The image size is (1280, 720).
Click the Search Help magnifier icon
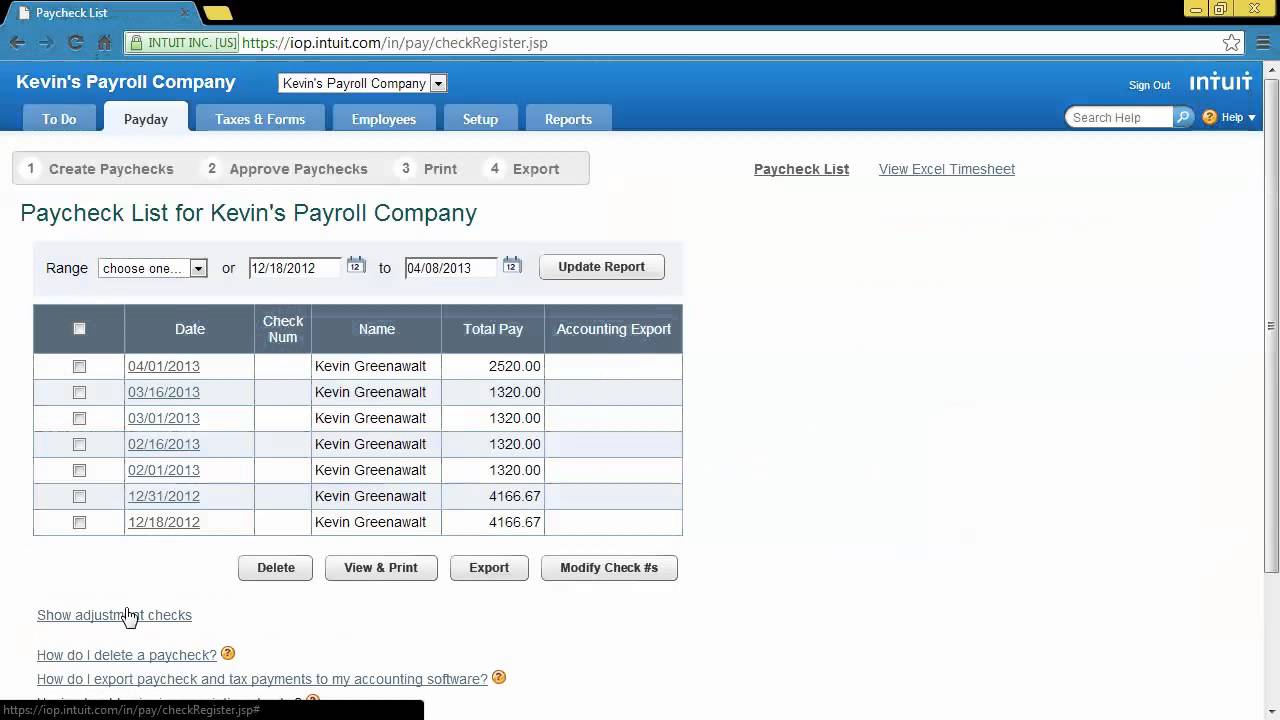[x=1183, y=117]
